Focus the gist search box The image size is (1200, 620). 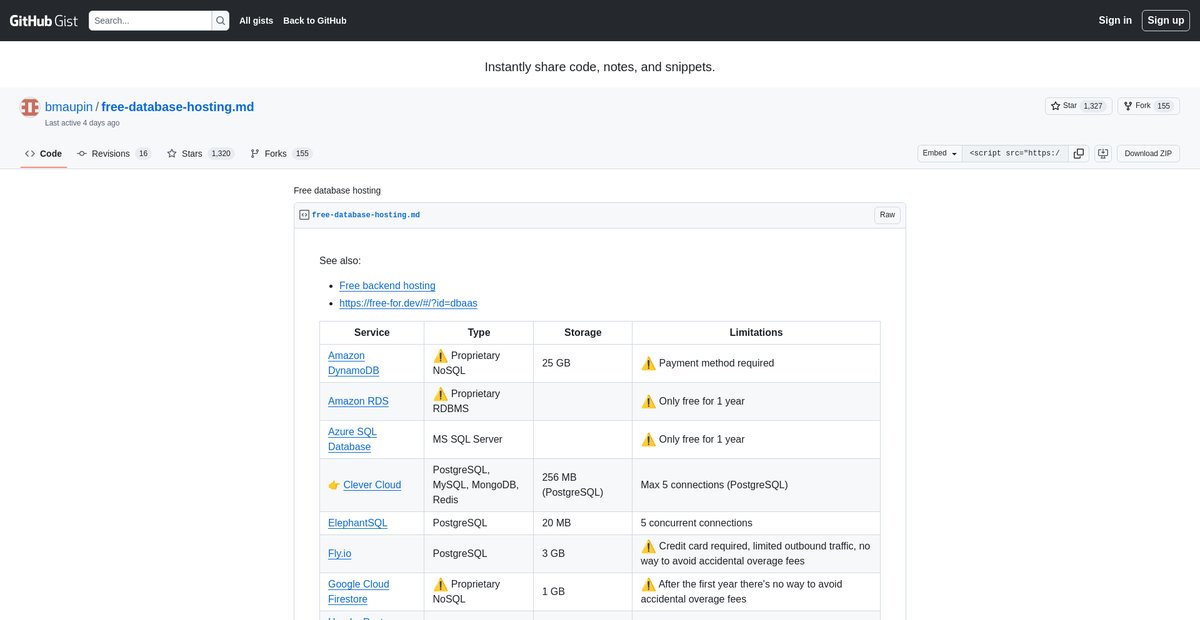coord(150,20)
